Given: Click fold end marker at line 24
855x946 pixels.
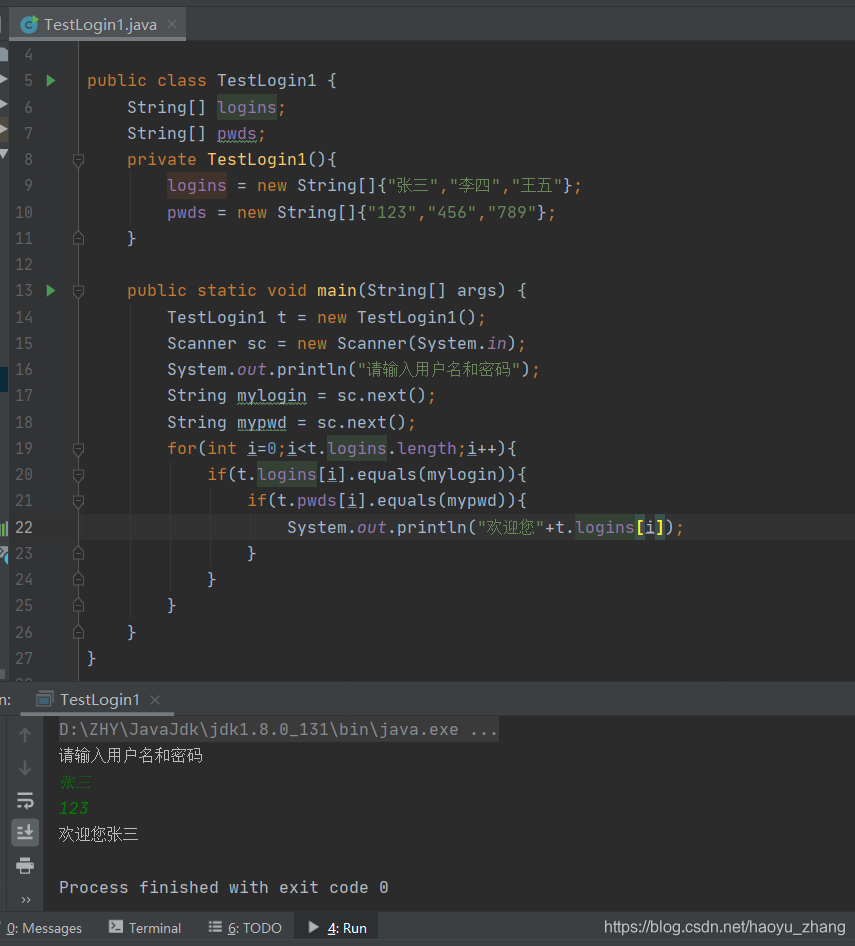Looking at the screenshot, I should tap(78, 580).
